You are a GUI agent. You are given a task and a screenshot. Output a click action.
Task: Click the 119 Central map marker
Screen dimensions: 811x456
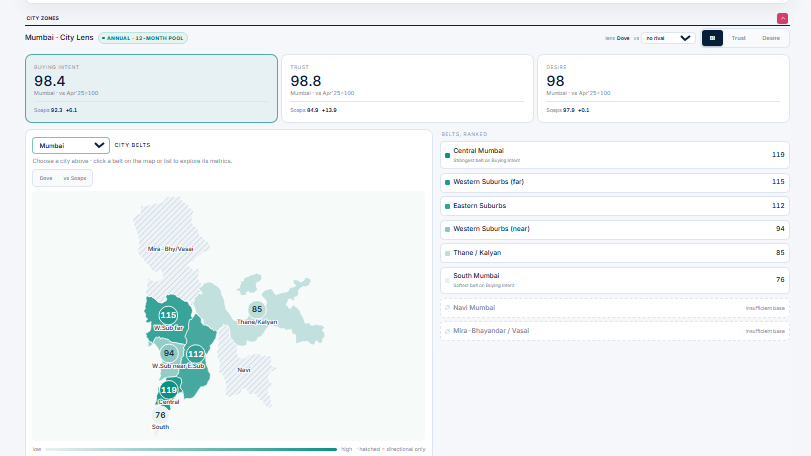click(x=169, y=390)
